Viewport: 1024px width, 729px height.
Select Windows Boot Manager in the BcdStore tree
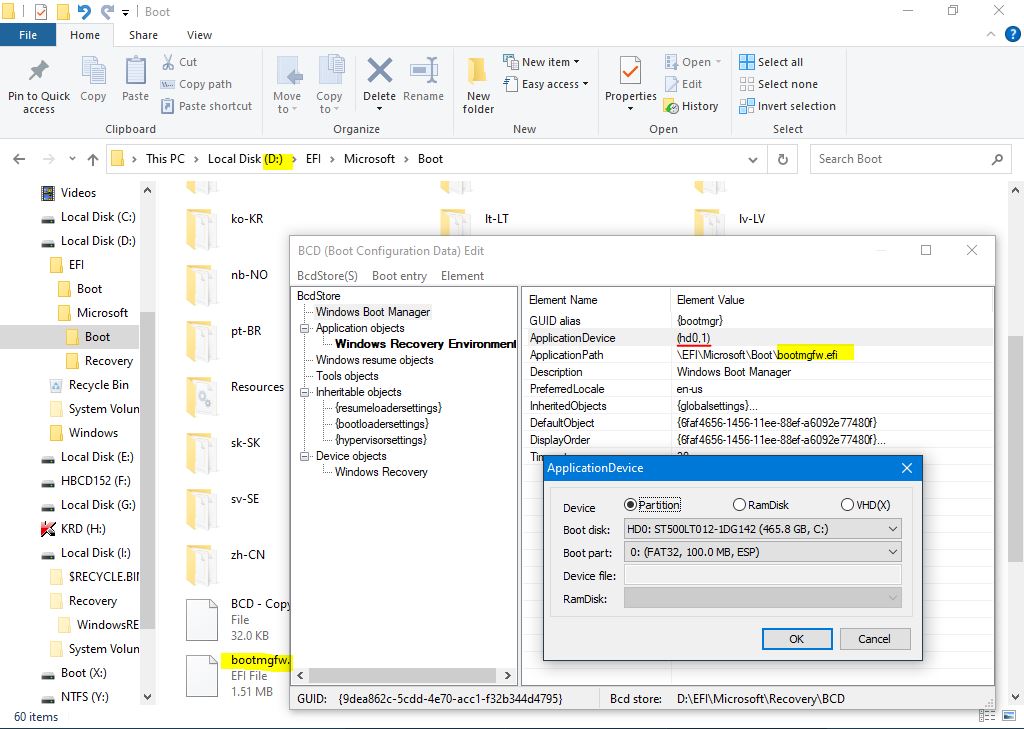372,312
